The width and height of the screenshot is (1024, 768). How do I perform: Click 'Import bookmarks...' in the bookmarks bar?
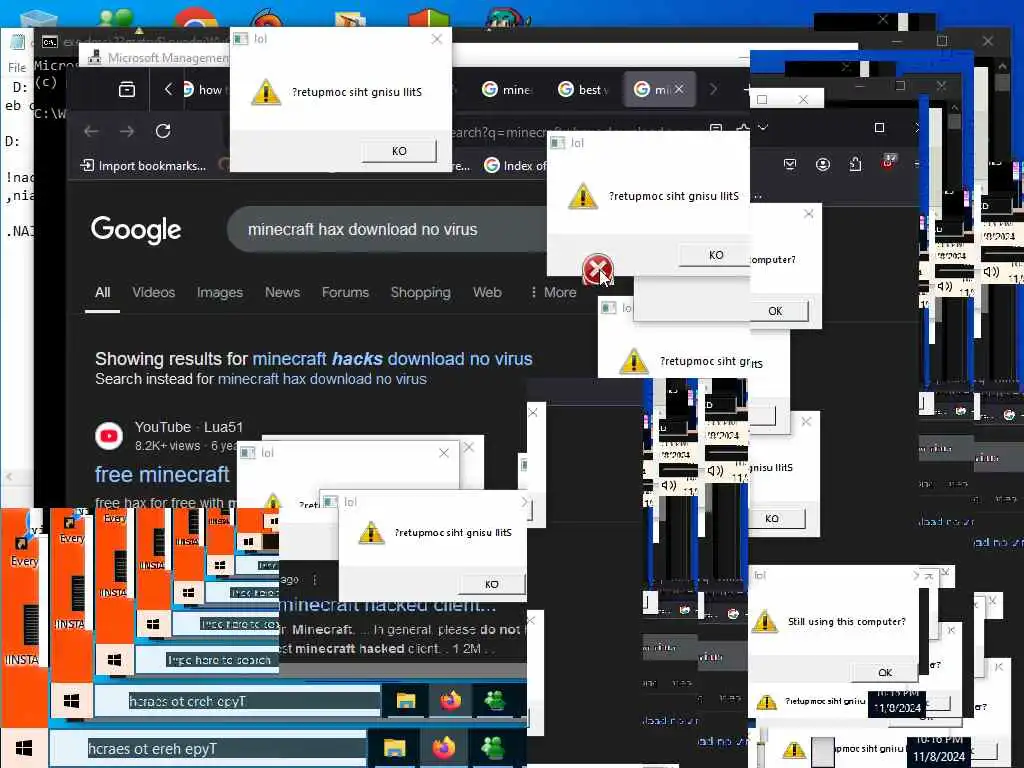(143, 166)
